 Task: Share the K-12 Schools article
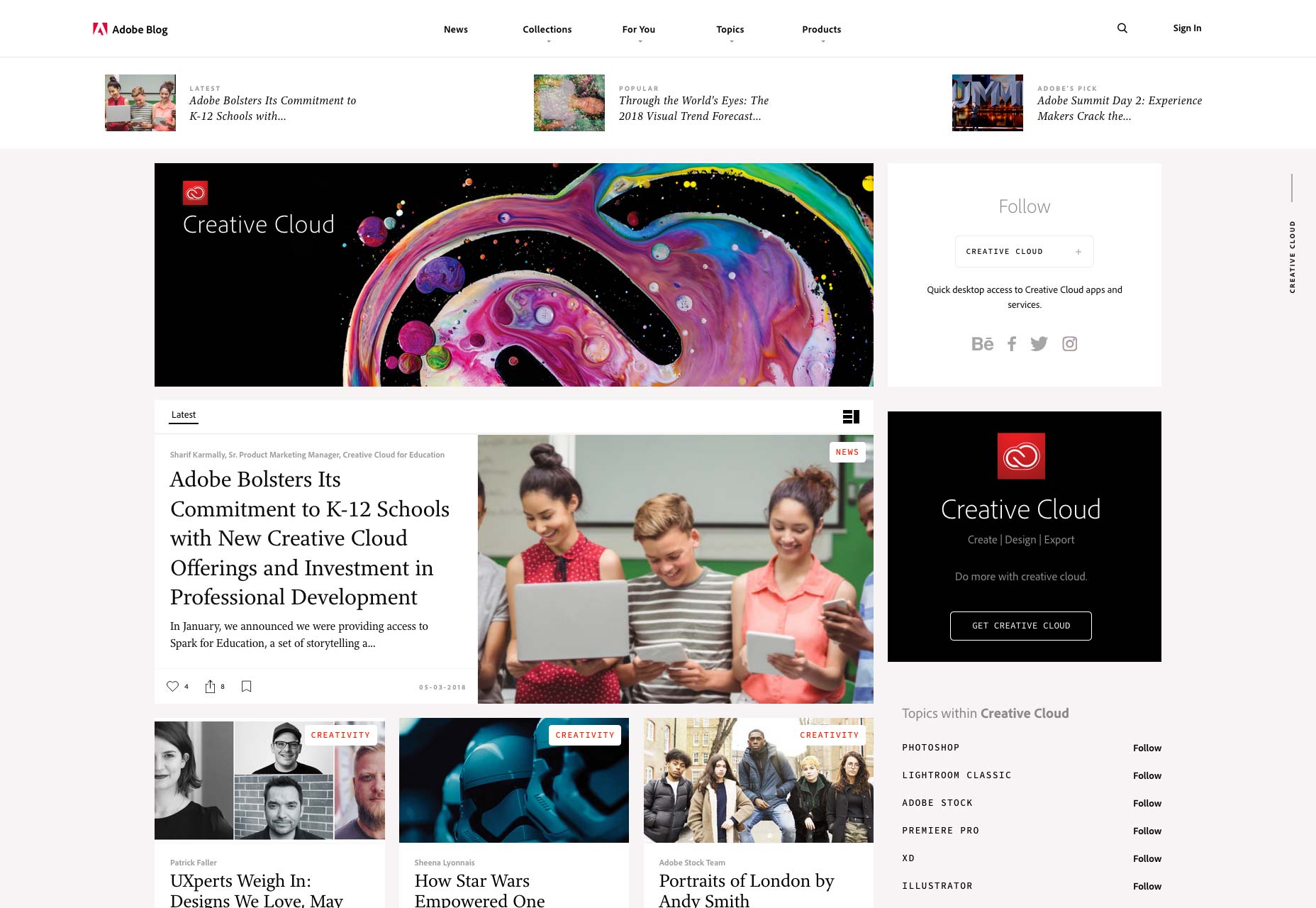pos(210,686)
